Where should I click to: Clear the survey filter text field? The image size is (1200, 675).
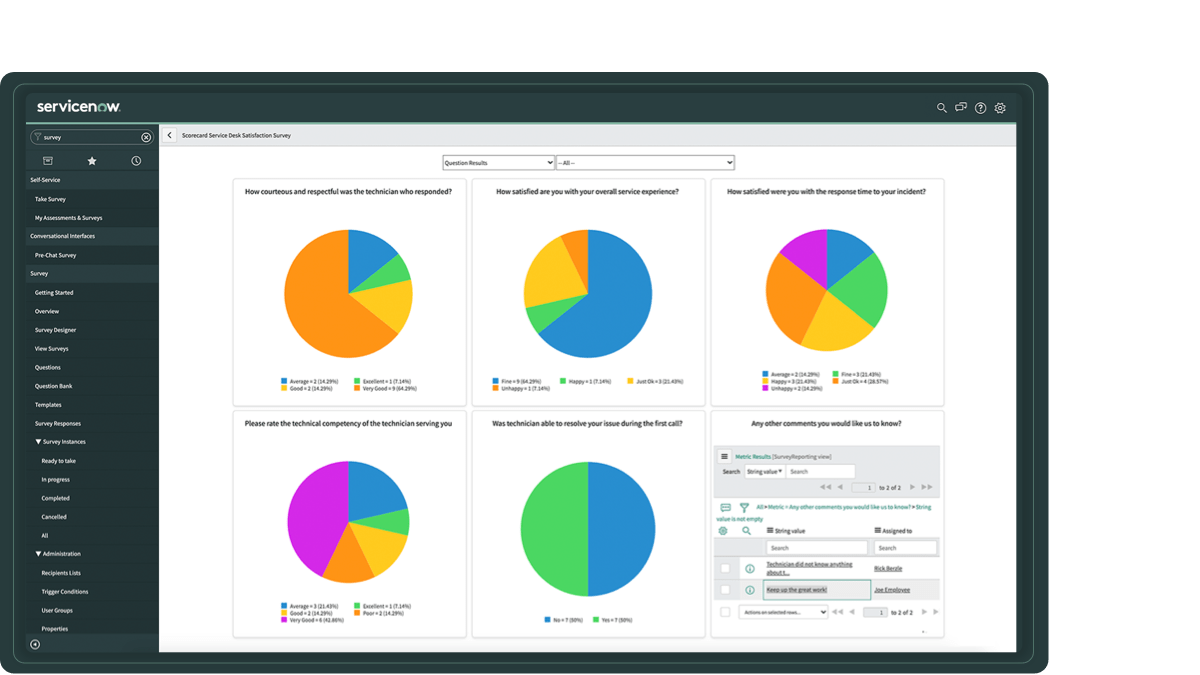146,137
